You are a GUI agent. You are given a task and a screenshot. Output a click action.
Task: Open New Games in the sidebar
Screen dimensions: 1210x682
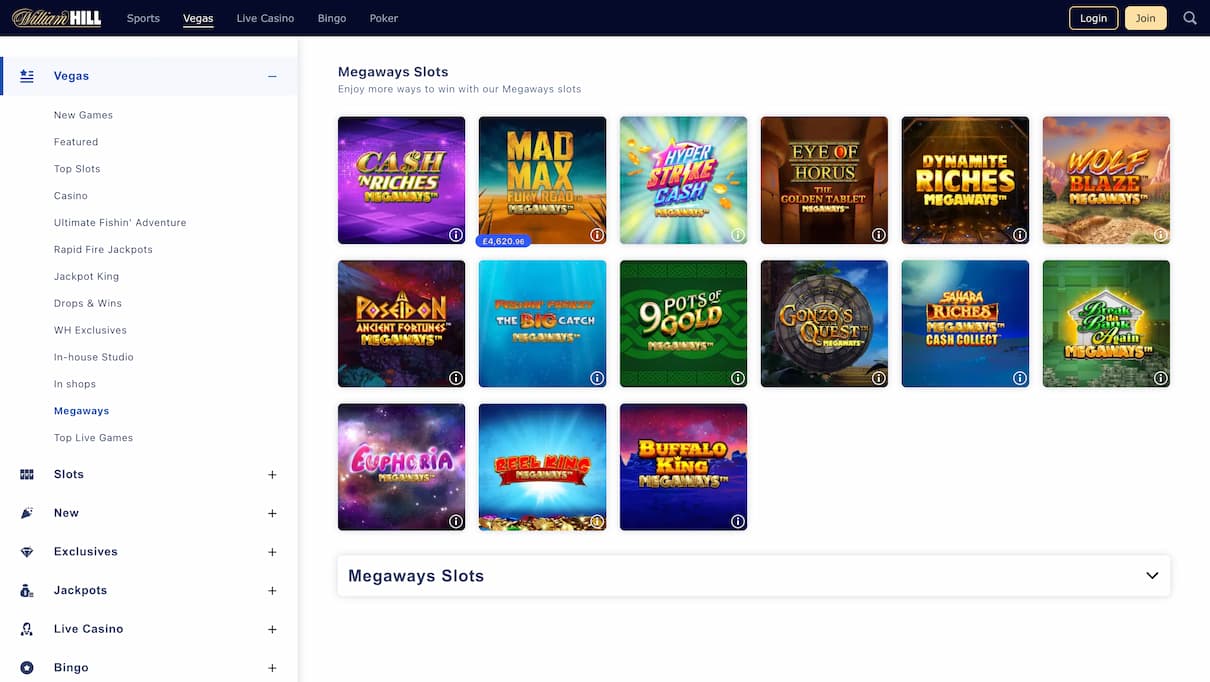pos(83,115)
